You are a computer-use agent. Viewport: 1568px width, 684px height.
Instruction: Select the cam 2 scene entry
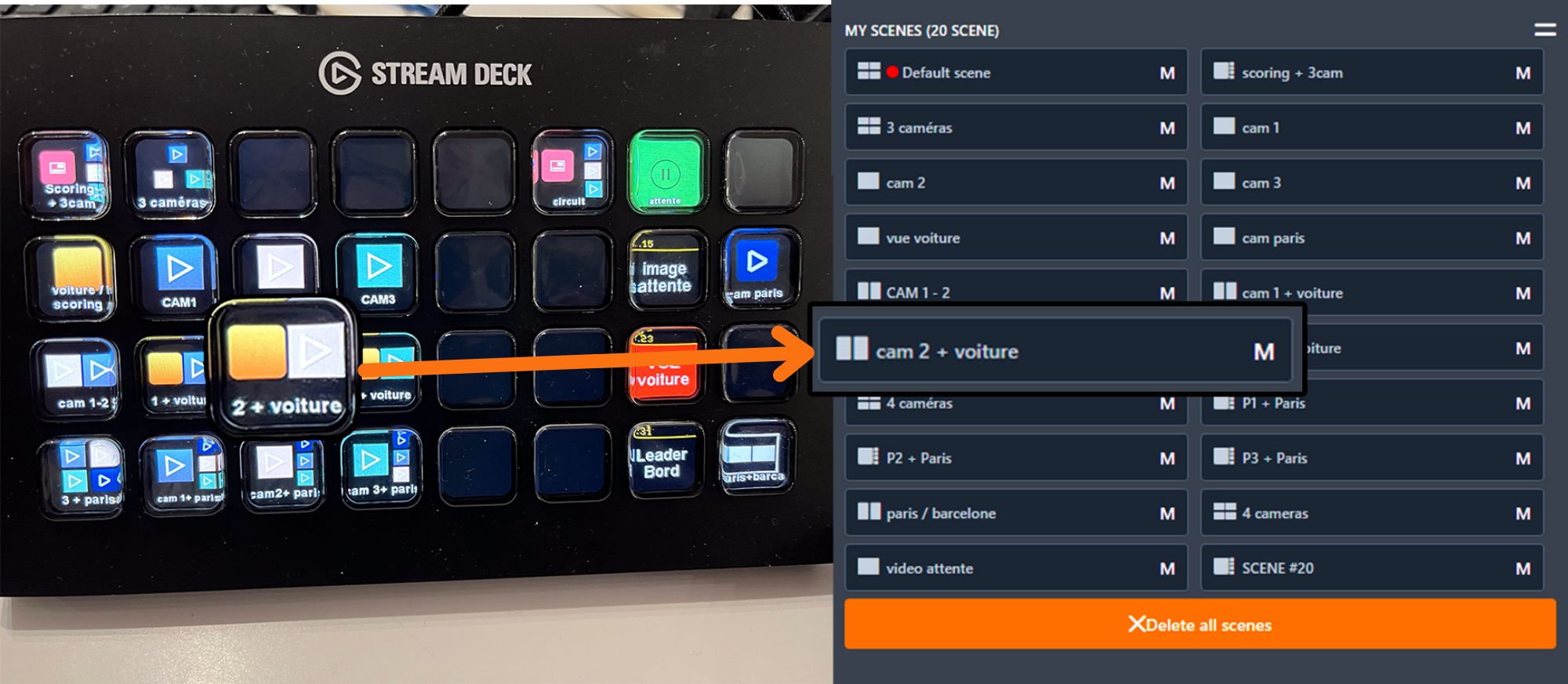(1016, 183)
